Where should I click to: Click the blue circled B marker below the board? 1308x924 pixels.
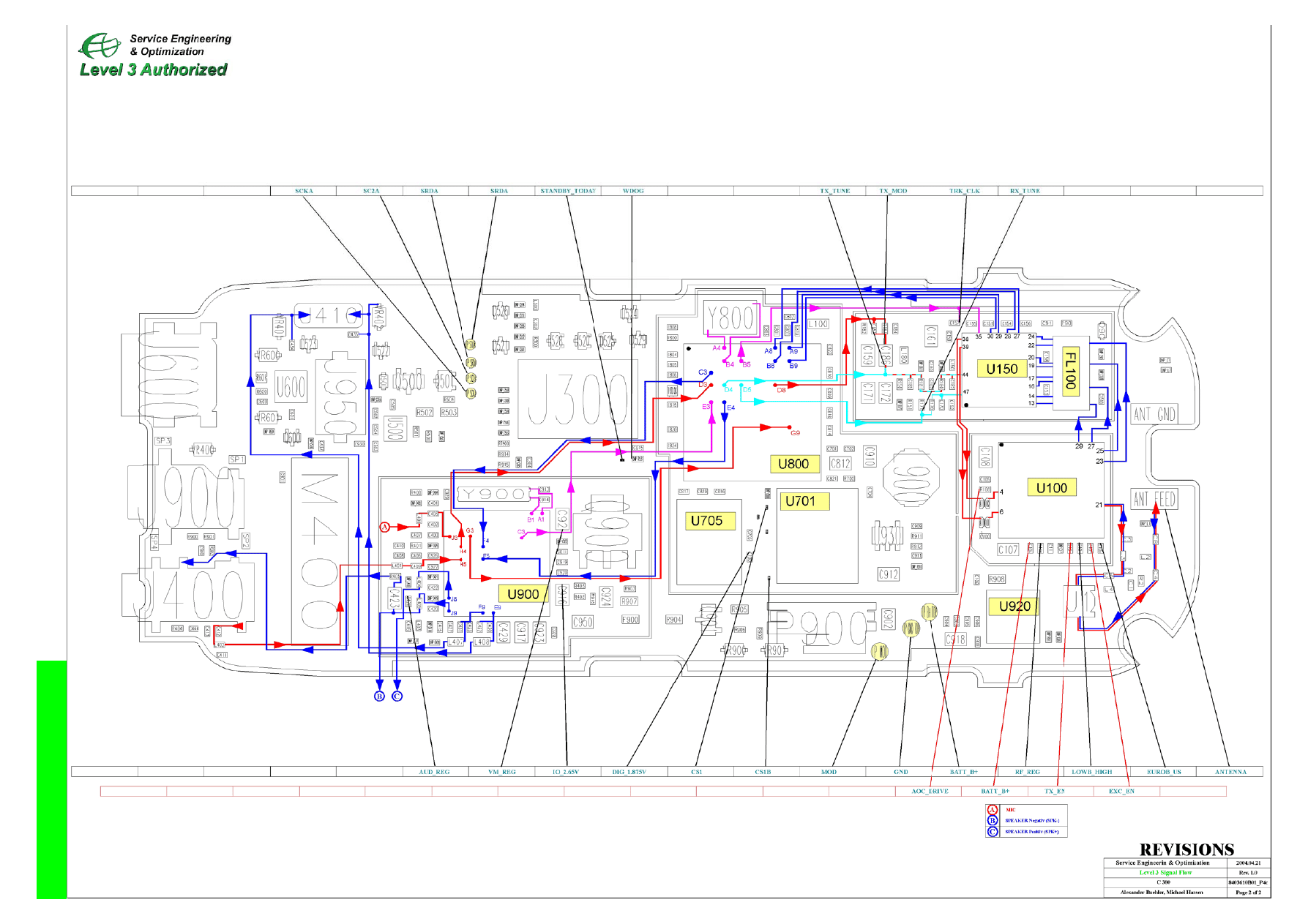click(379, 696)
